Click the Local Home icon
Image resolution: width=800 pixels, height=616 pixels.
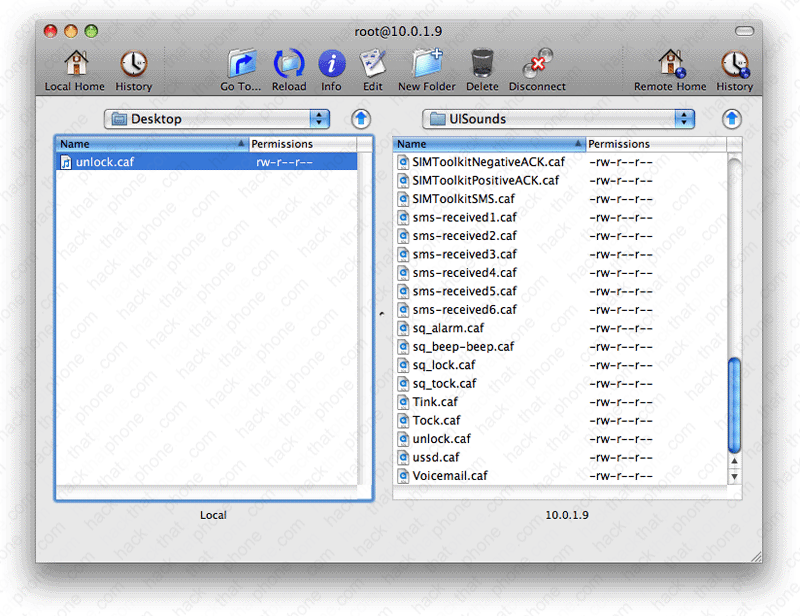74,65
